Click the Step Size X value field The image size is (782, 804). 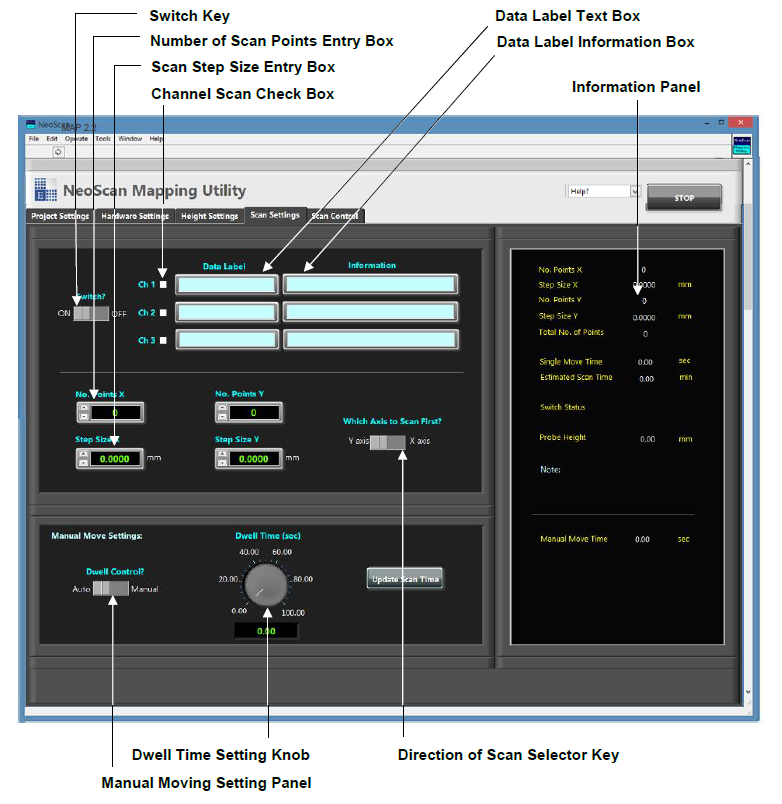[115, 459]
